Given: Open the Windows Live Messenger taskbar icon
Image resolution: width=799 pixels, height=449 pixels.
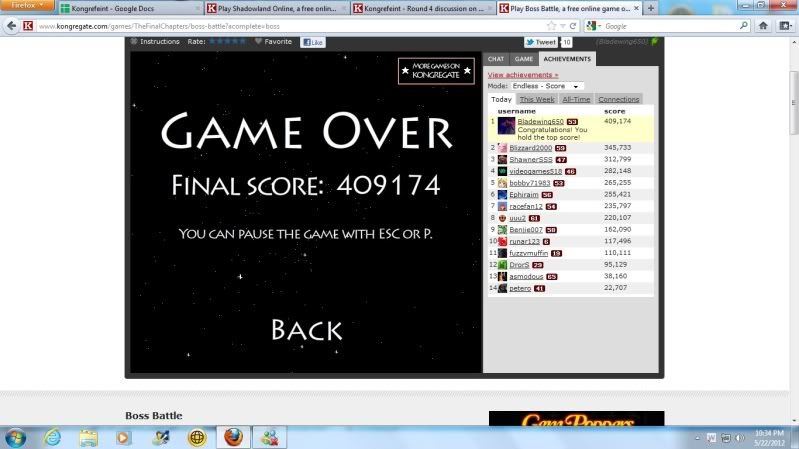Looking at the screenshot, I should pyautogui.click(x=270, y=437).
